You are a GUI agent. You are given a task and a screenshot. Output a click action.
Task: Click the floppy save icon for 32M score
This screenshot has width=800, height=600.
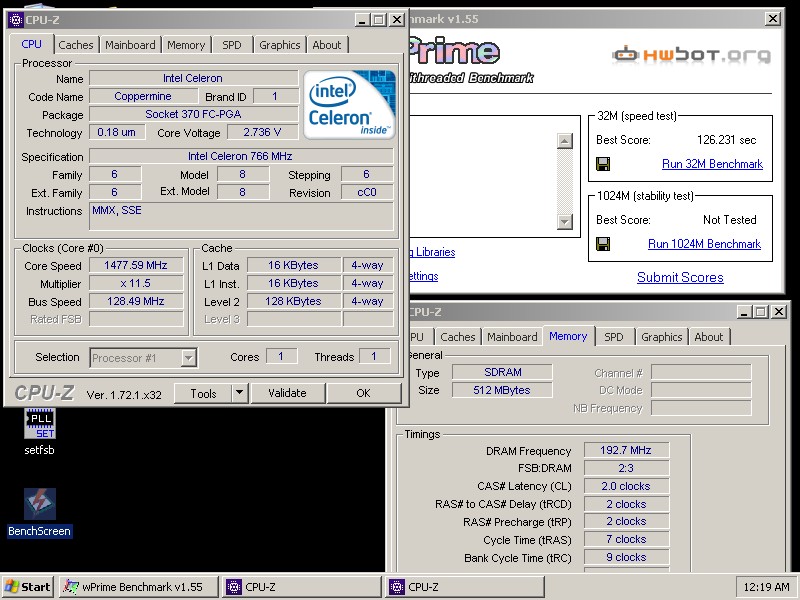point(603,164)
